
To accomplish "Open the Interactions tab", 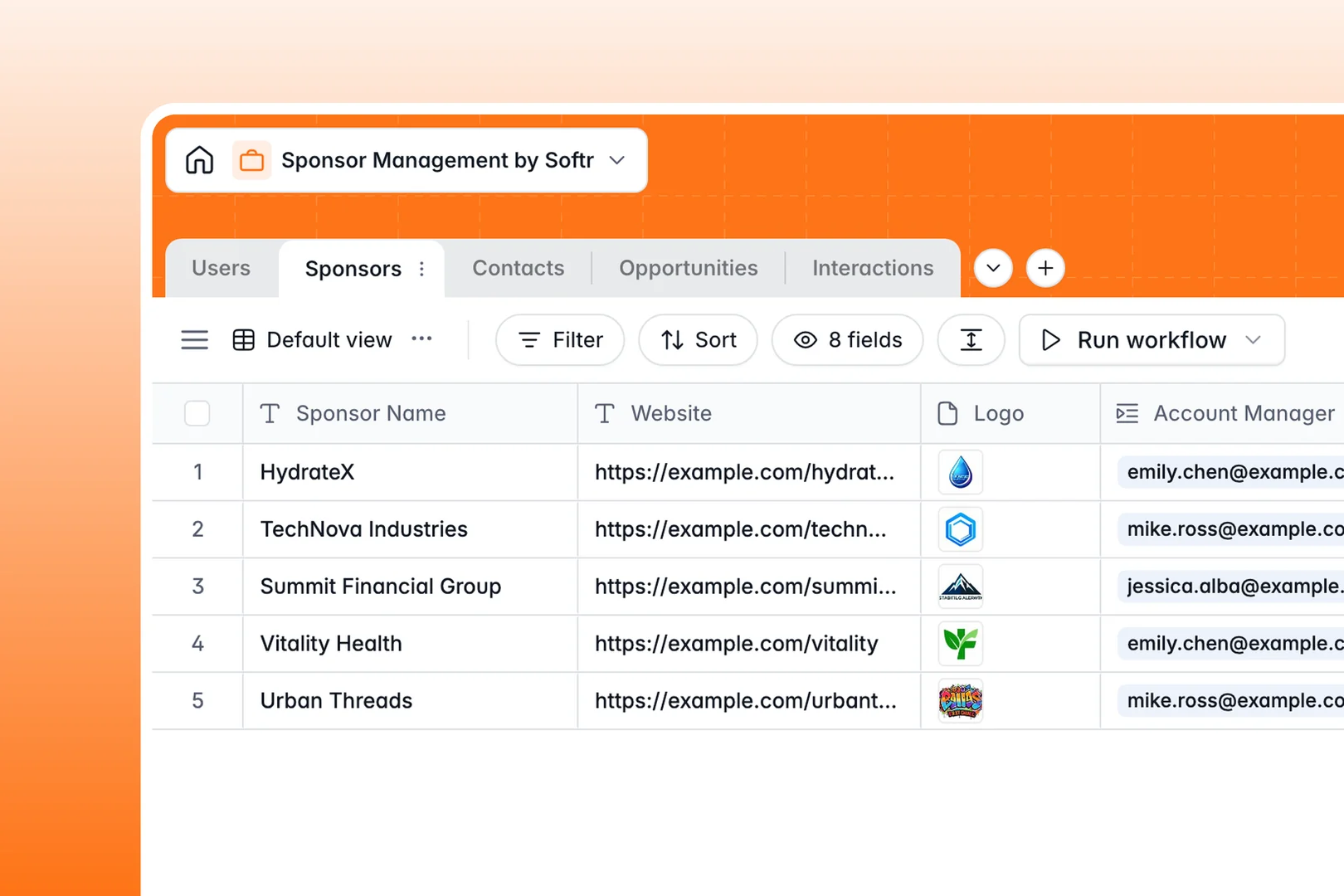I will [873, 268].
